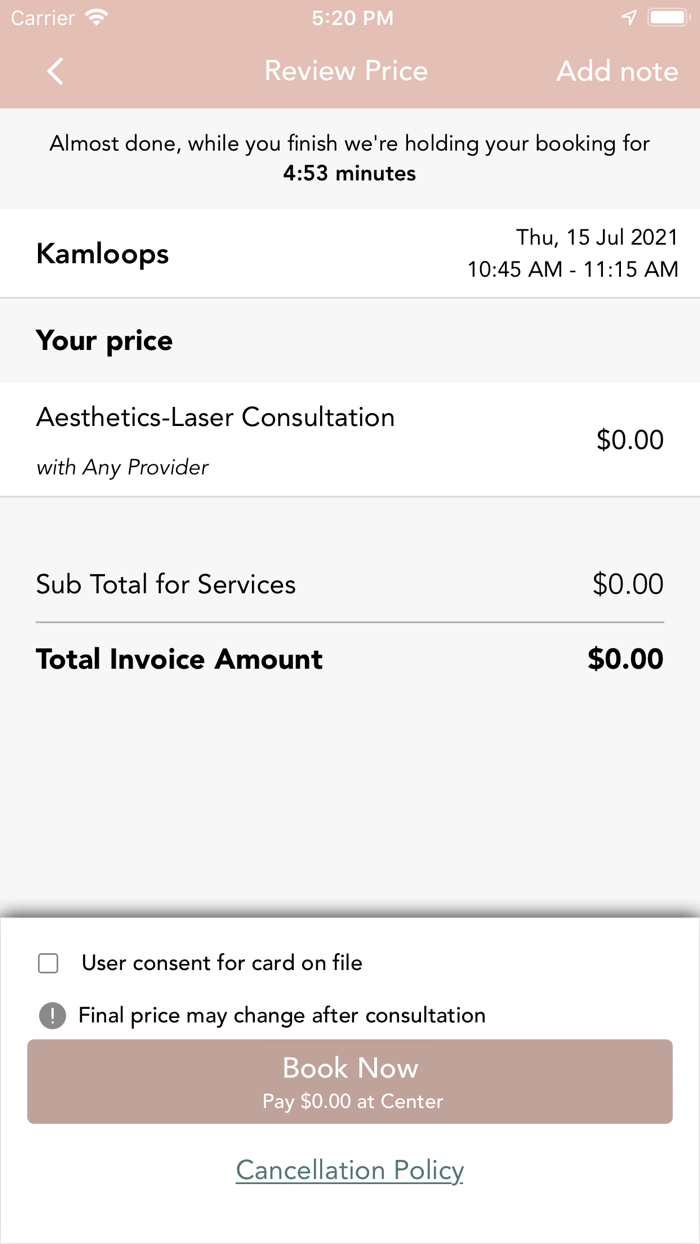Tap the back chevron arrow
The height and width of the screenshot is (1244, 700).
[x=55, y=70]
